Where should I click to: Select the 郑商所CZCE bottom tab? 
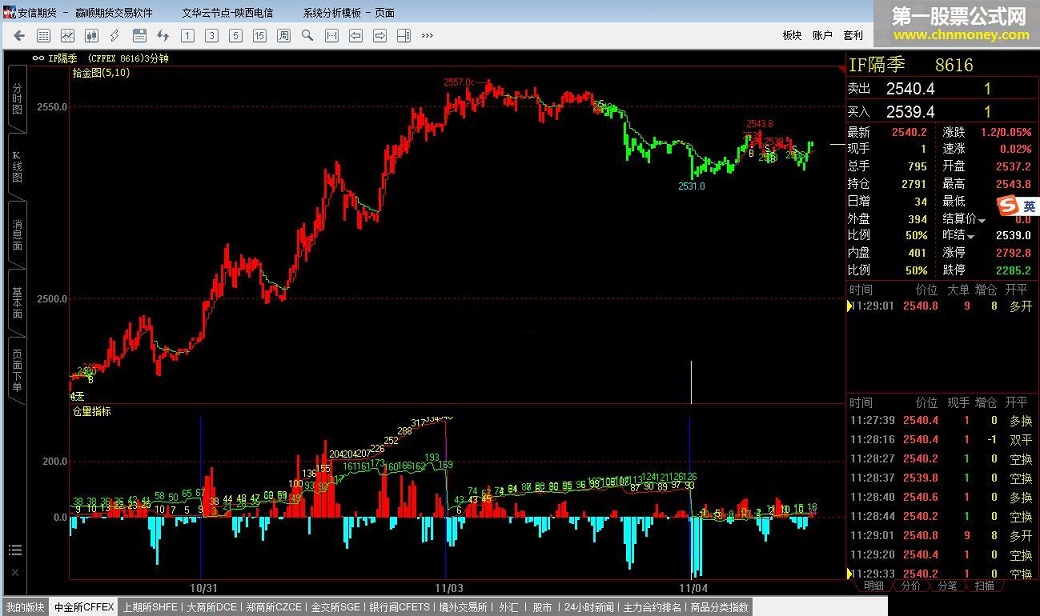click(x=273, y=607)
